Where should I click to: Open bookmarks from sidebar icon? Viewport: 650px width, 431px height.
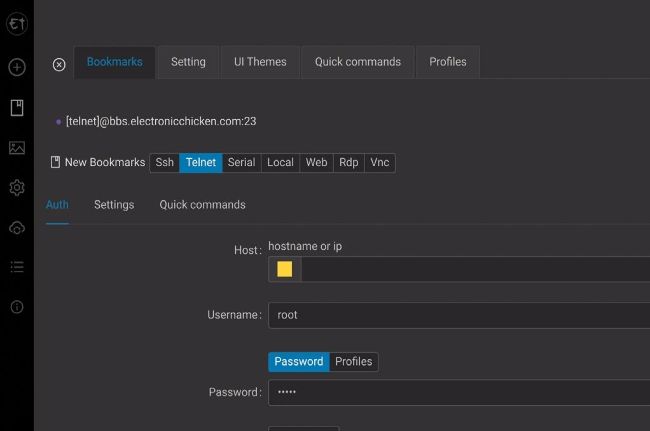click(17, 107)
